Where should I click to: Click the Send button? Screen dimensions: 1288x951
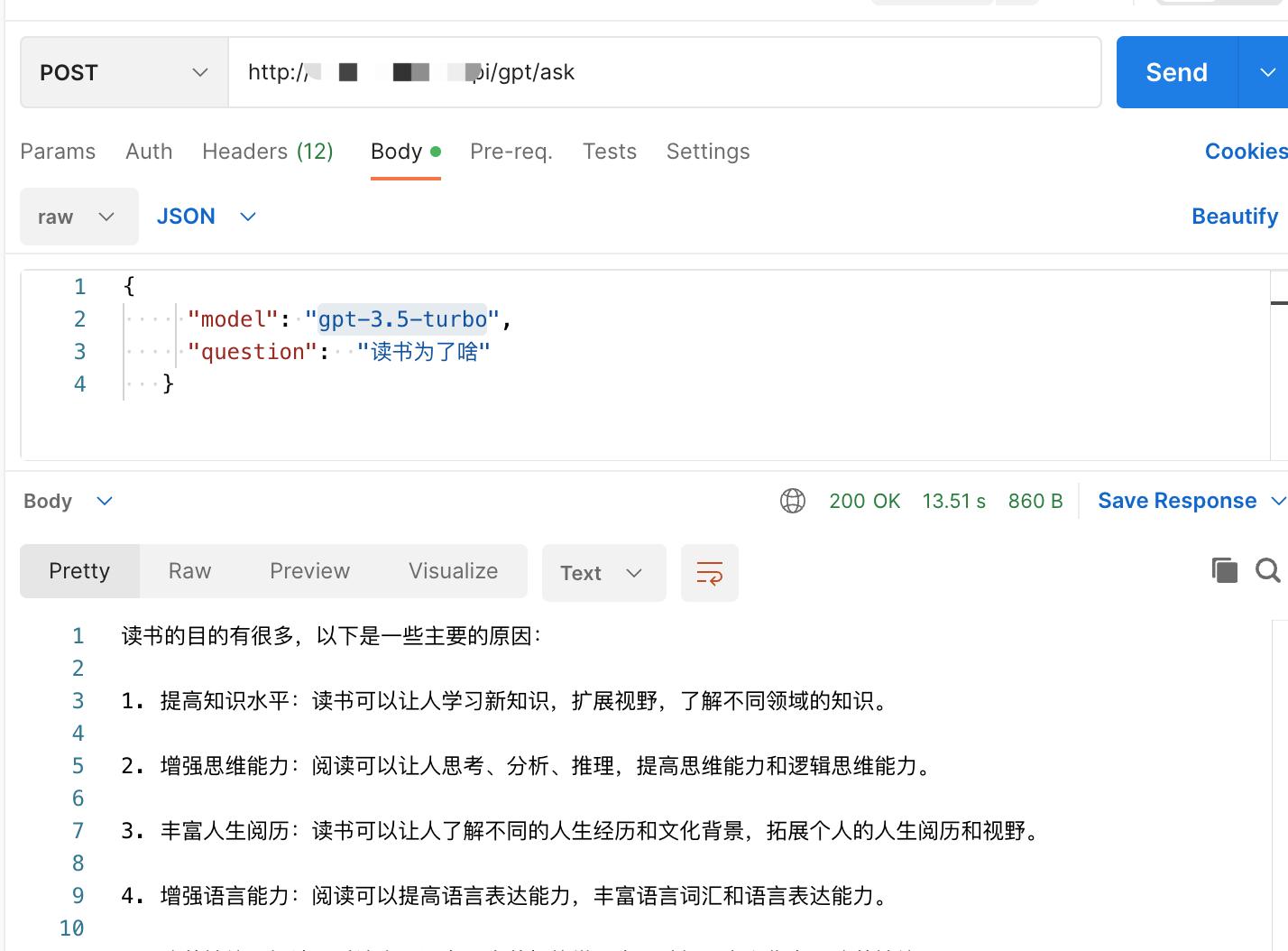tap(1176, 72)
